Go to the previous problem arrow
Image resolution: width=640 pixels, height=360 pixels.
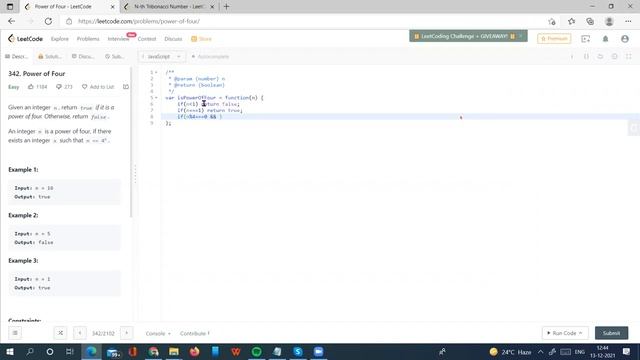point(80,333)
